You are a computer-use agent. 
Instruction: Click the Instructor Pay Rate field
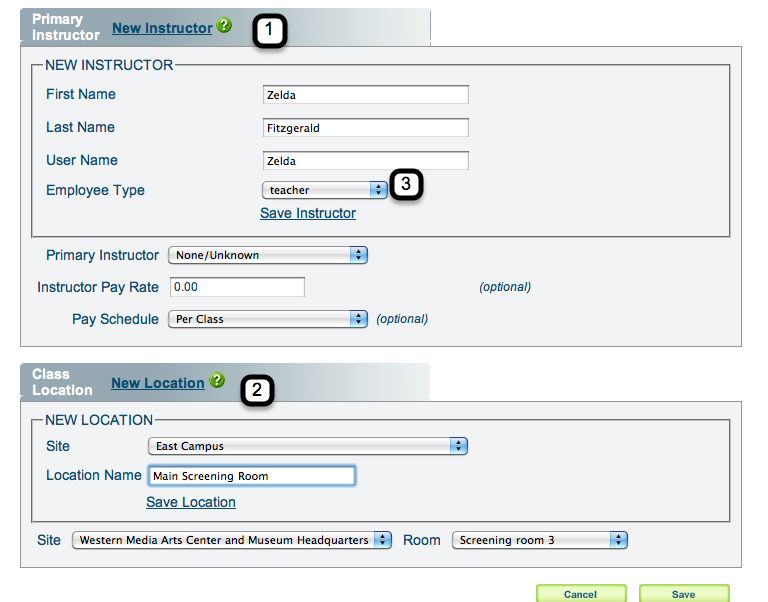(x=236, y=287)
